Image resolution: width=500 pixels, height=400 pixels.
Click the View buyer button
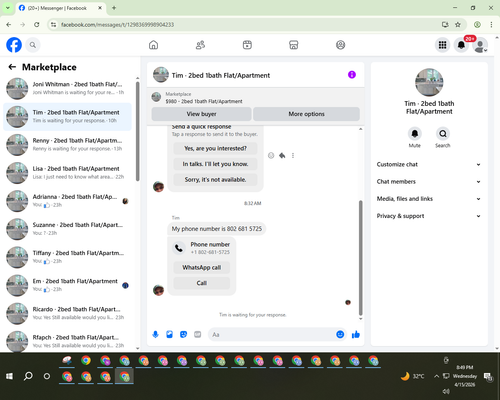pos(201,114)
